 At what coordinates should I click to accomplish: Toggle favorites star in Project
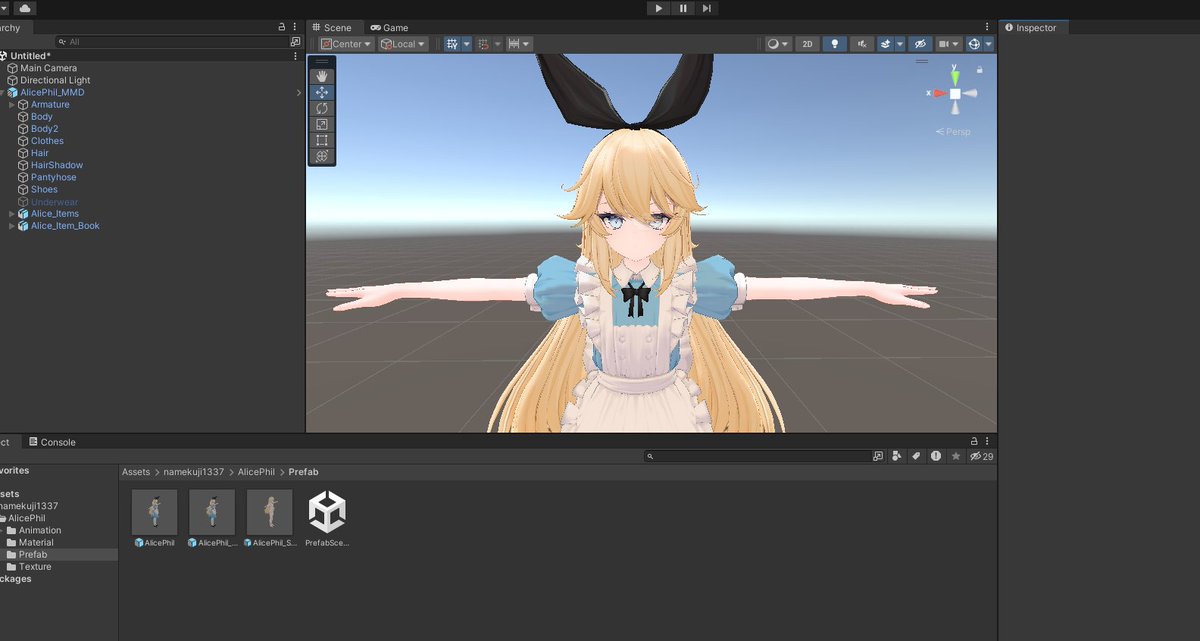coord(955,456)
